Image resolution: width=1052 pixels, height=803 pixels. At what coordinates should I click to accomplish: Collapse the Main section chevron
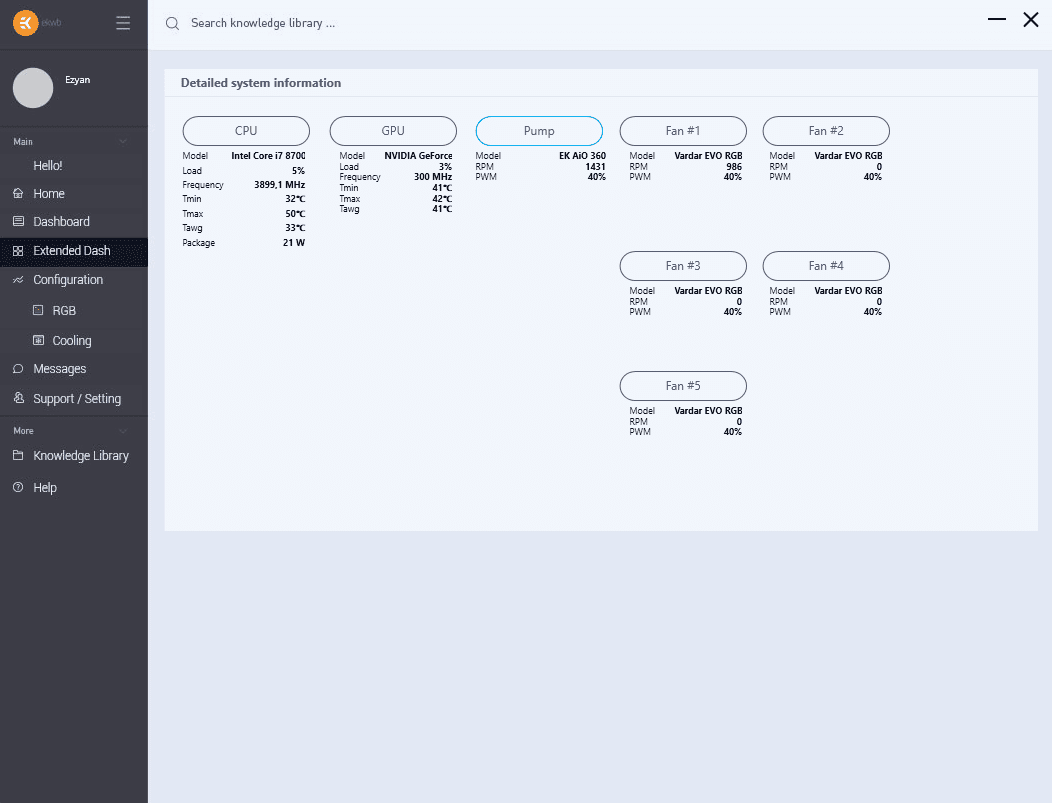[123, 142]
